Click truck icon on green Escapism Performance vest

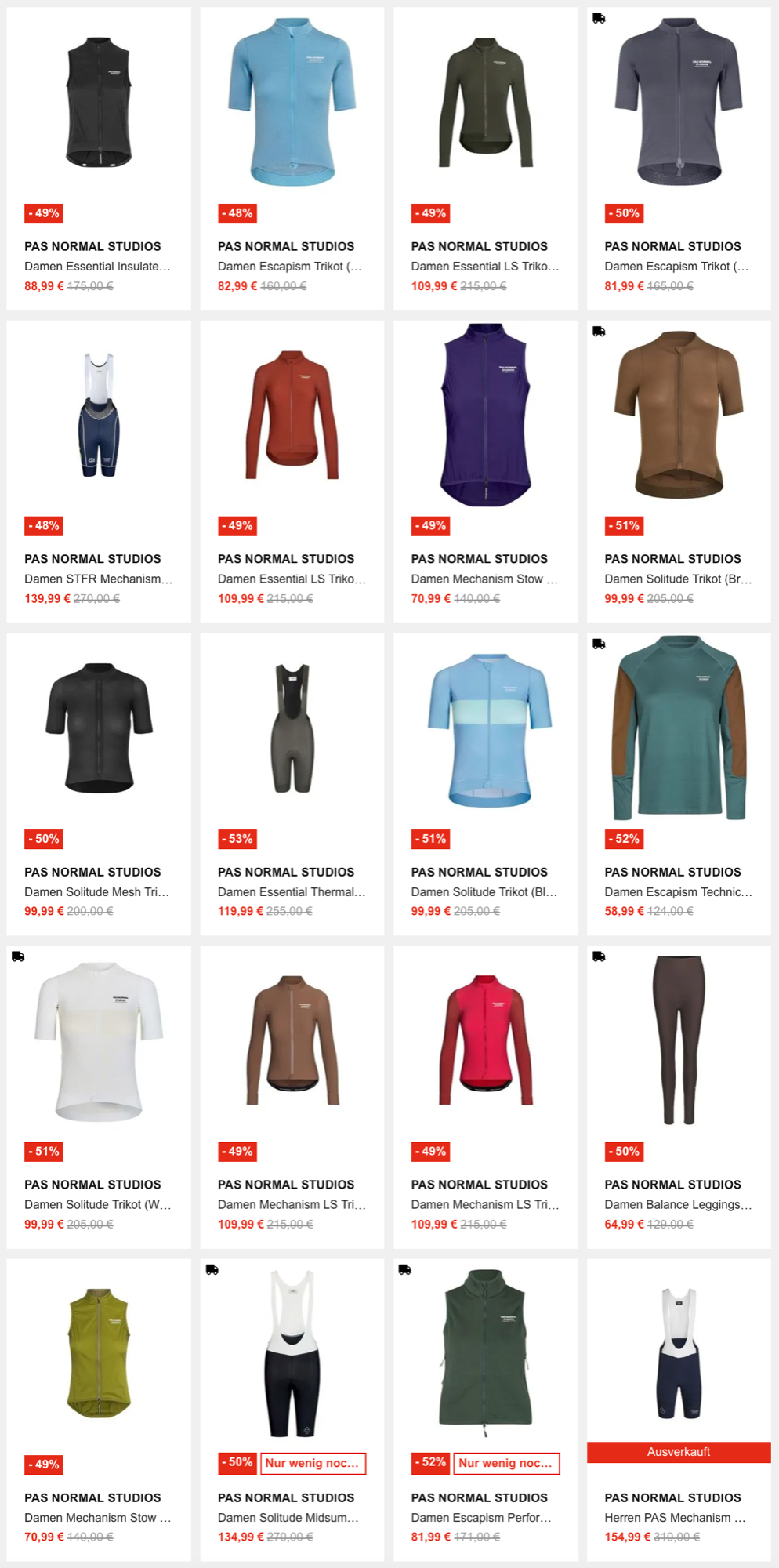point(405,1269)
